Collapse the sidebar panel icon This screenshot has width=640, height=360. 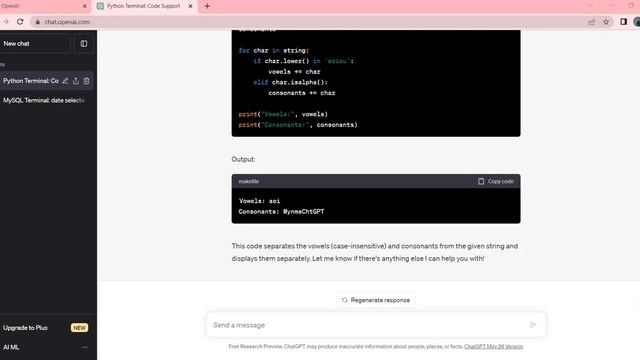click(x=84, y=44)
